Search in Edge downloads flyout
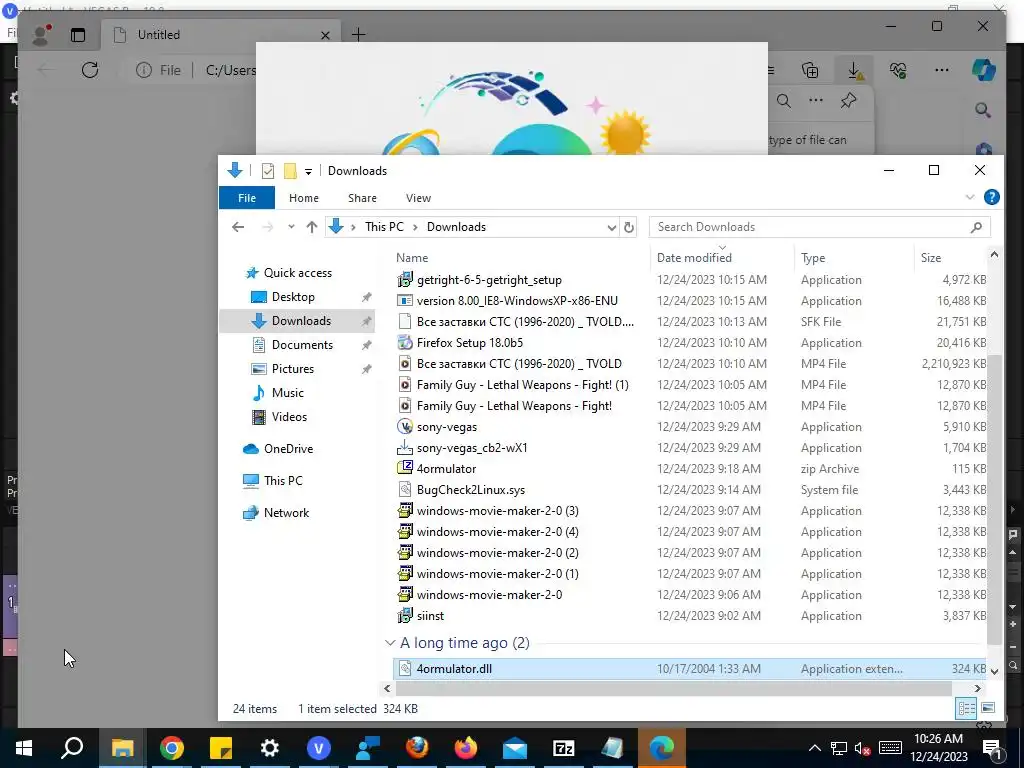This screenshot has height=768, width=1024. (x=784, y=101)
